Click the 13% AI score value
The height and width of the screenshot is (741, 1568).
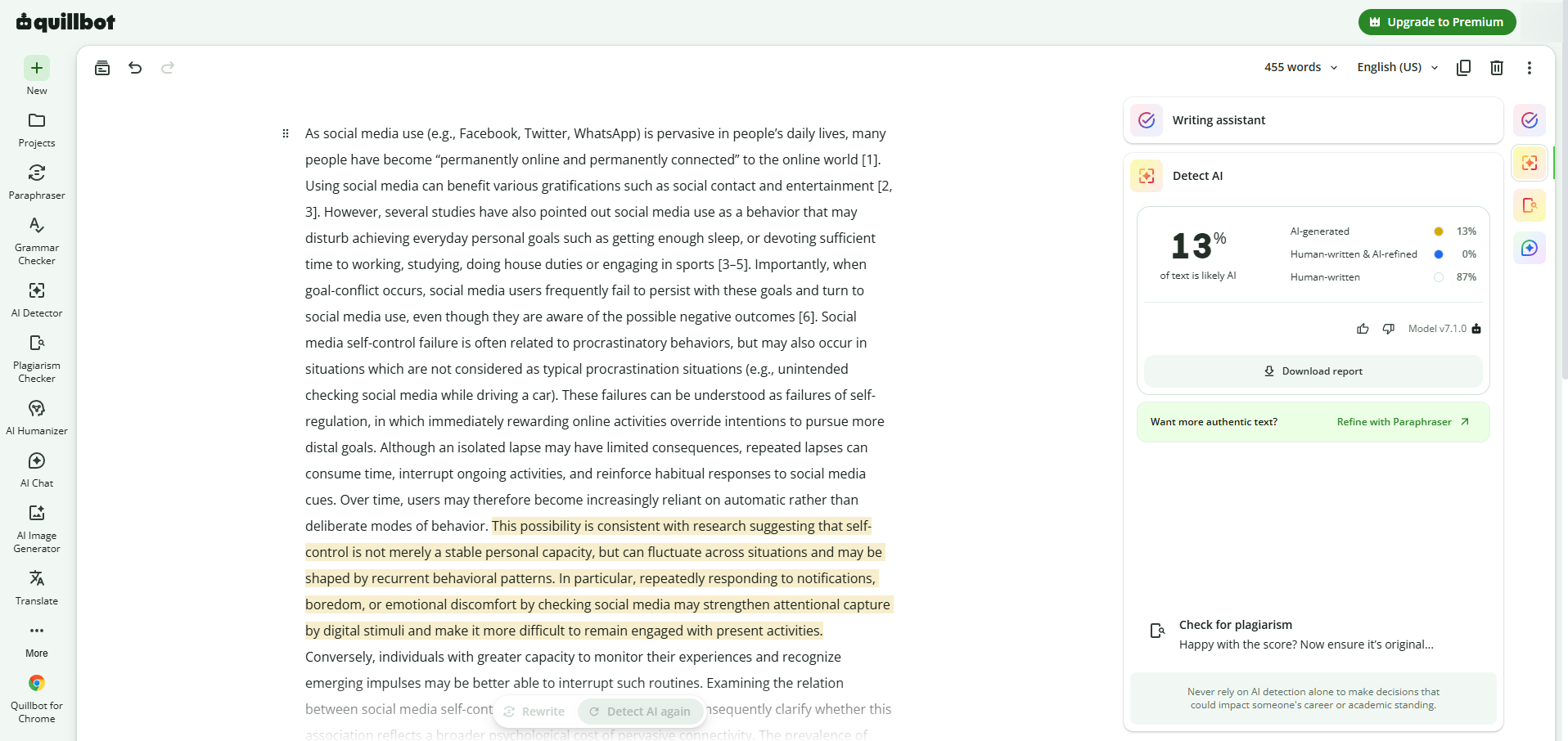[x=1198, y=245]
